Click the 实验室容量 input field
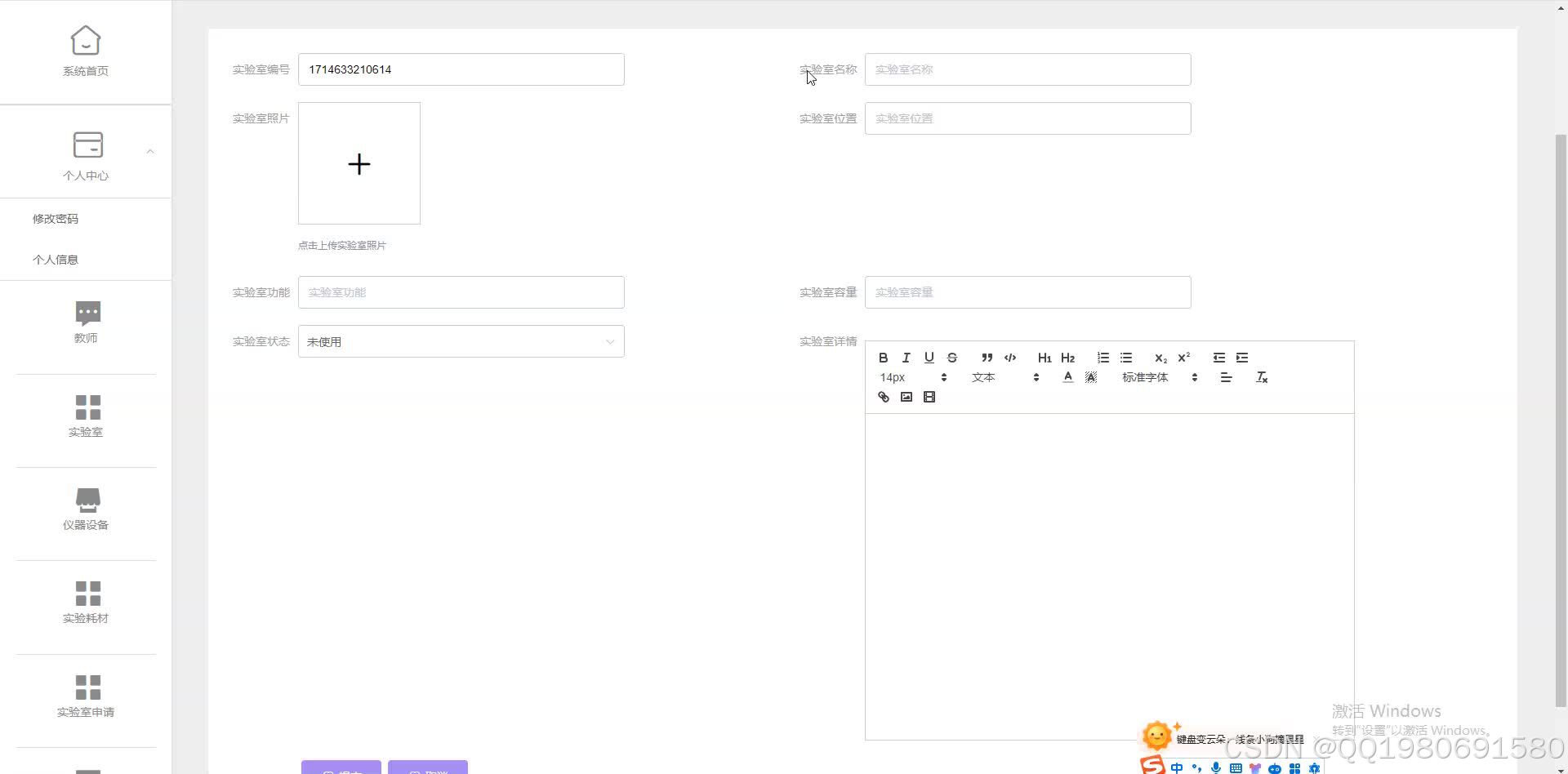1568x774 pixels. (1027, 292)
